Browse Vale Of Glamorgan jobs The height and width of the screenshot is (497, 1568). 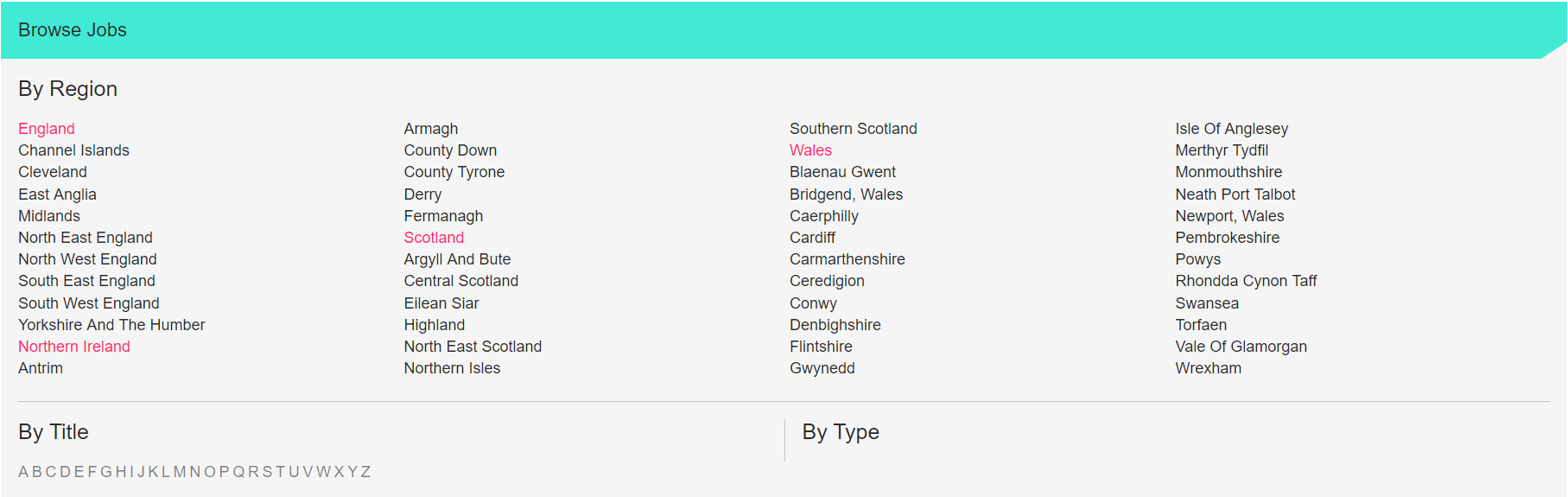[x=1241, y=347]
